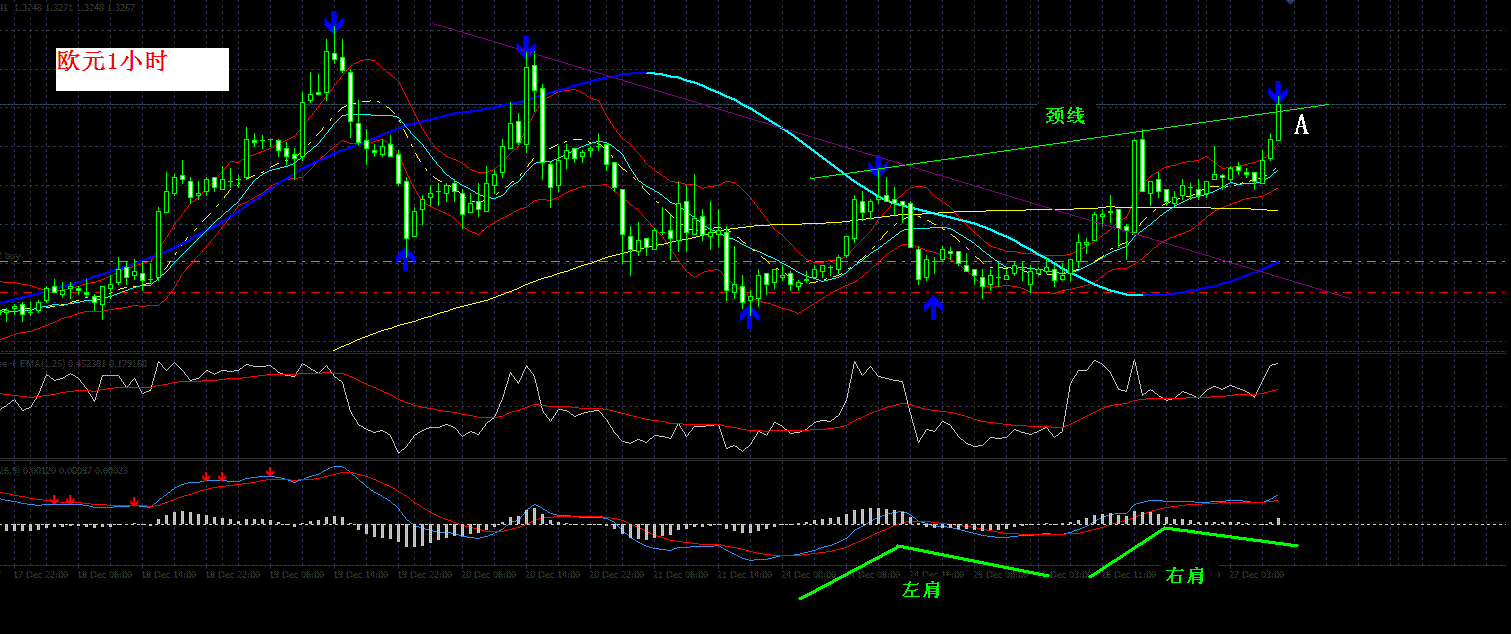The height and width of the screenshot is (634, 1511).
Task: Select the 右肩 right-shoulder label
Action: tap(1184, 575)
